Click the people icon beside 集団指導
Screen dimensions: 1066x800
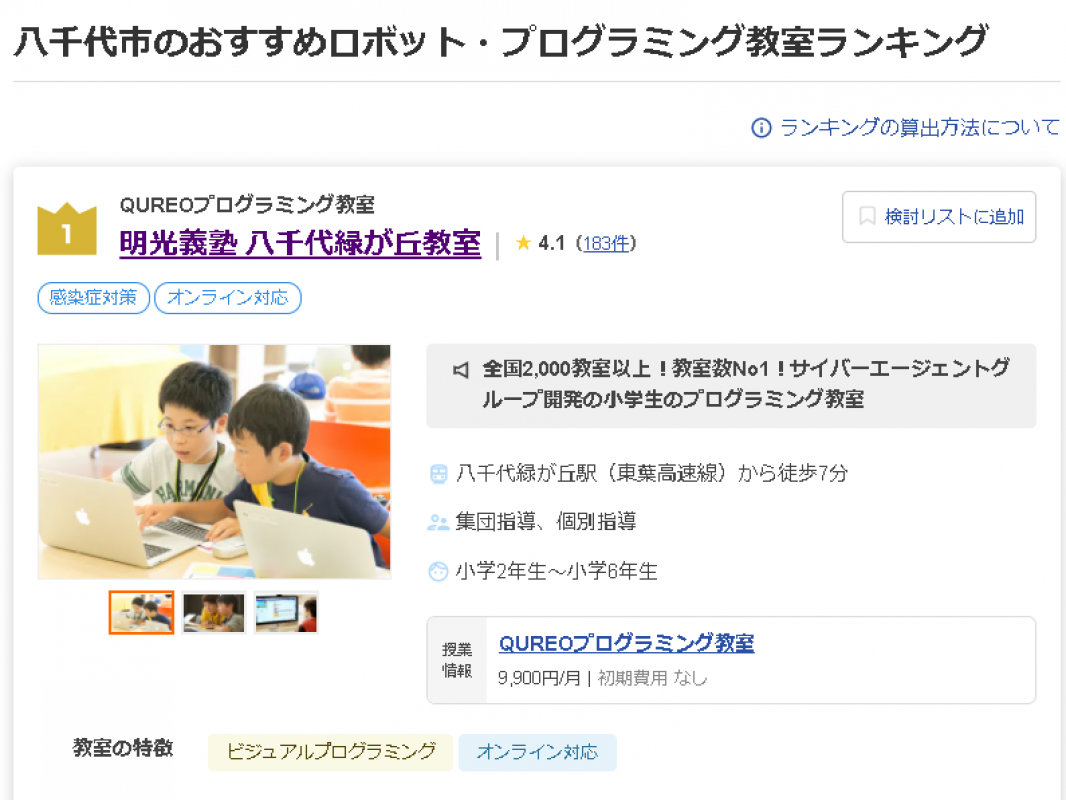438,522
